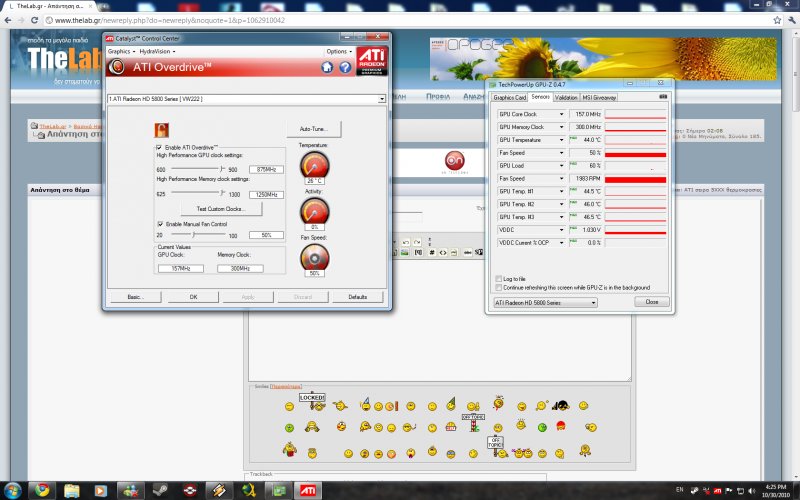Screen dimensions: 800x500
Task: Click the Home icon in Catalyst Control Center
Action: click(327, 67)
